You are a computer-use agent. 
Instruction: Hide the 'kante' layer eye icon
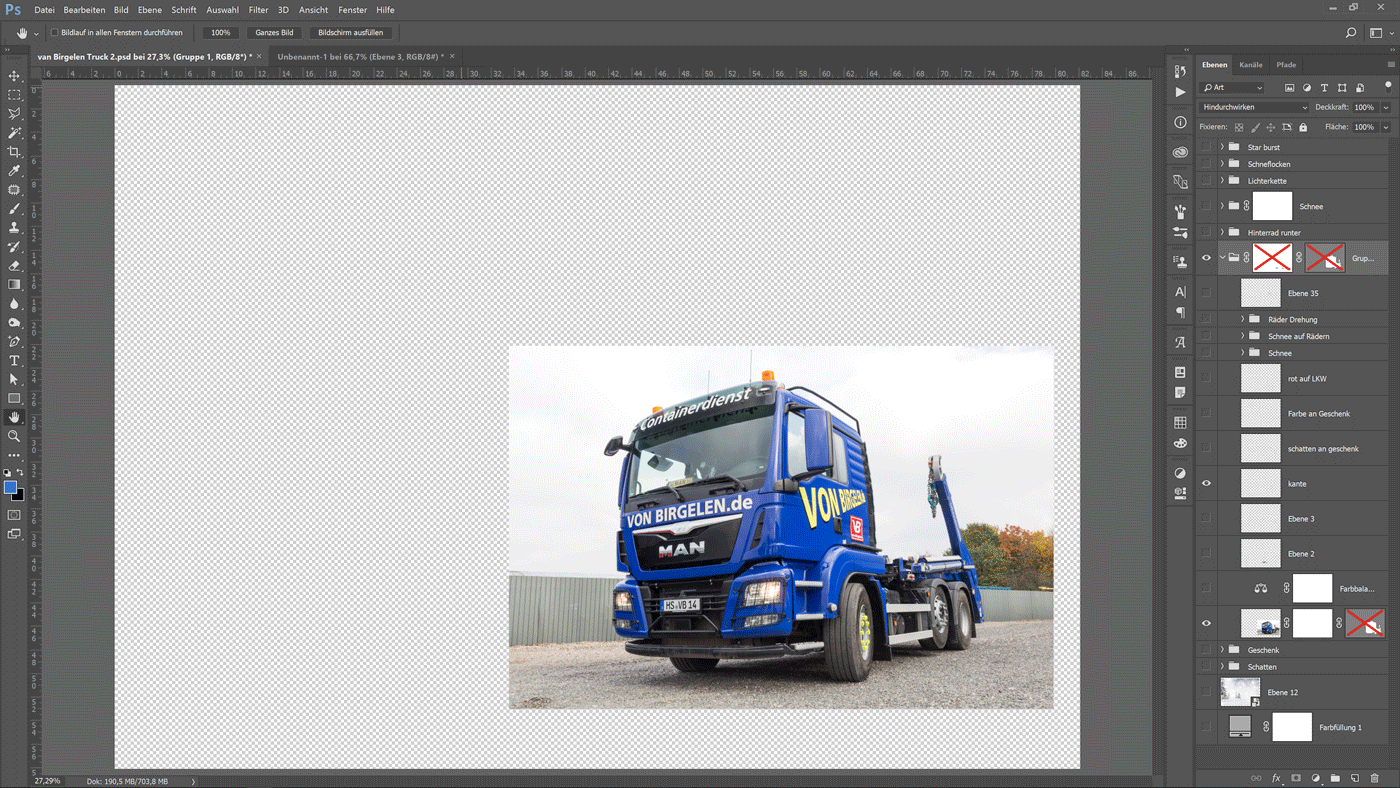point(1206,483)
